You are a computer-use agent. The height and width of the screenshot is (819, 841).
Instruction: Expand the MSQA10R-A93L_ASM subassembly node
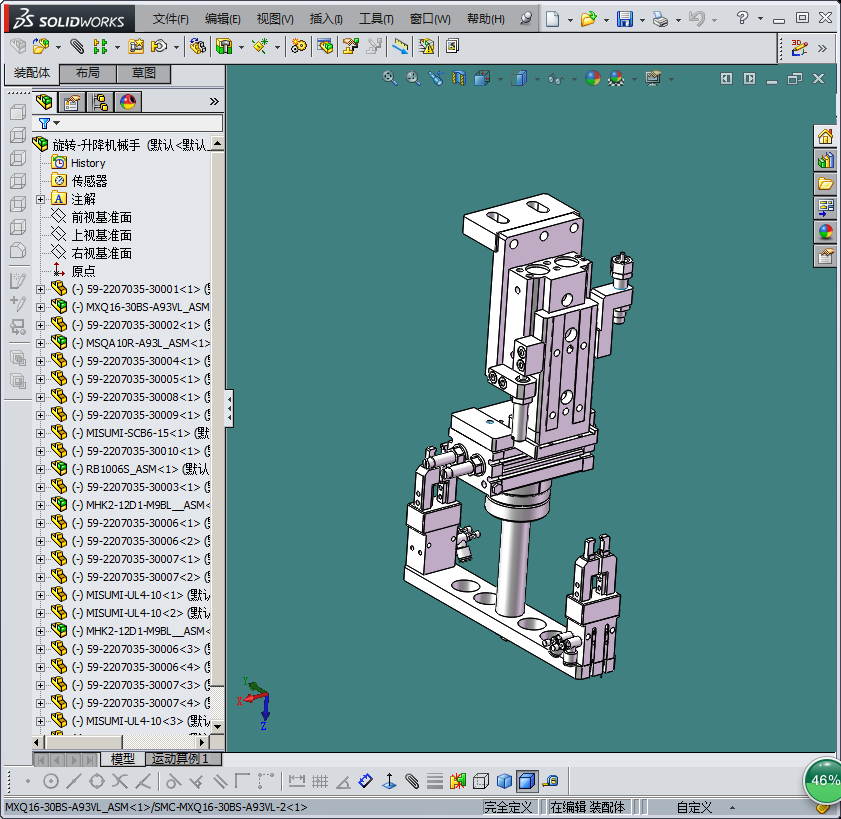click(41, 343)
